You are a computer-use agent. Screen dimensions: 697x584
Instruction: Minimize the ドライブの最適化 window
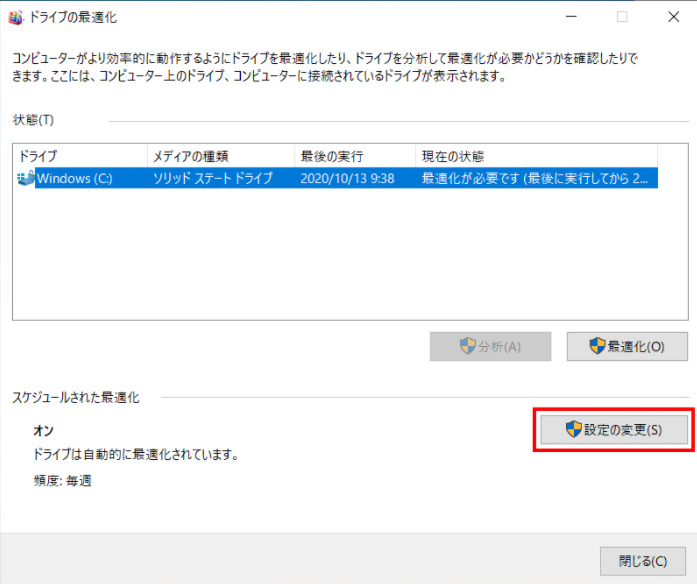point(571,17)
